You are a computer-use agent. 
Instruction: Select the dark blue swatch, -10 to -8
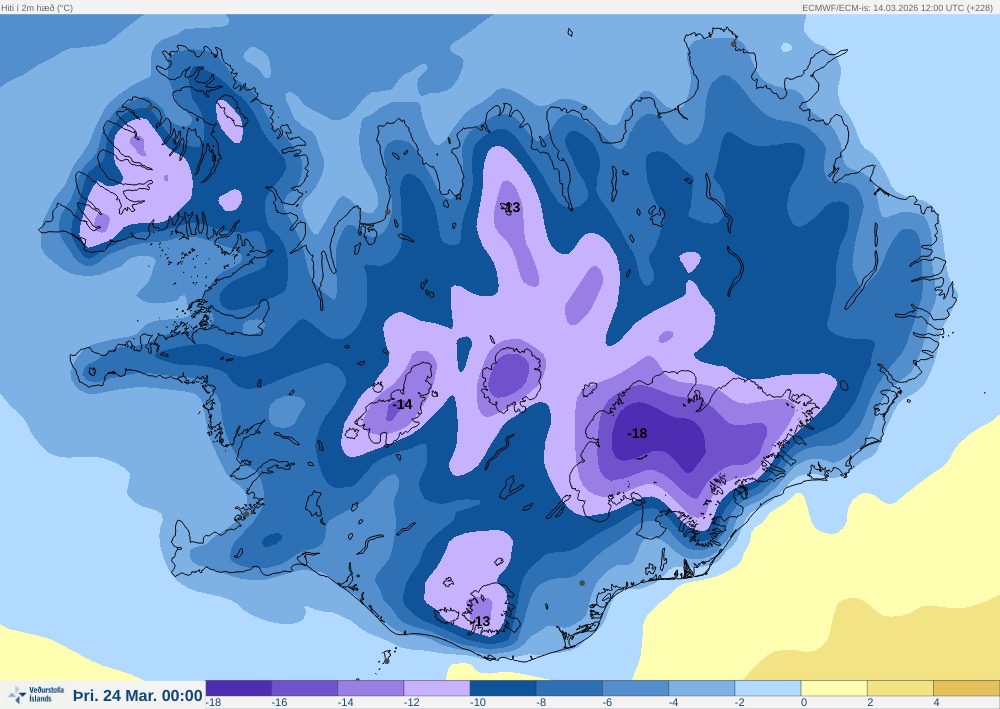(503, 688)
